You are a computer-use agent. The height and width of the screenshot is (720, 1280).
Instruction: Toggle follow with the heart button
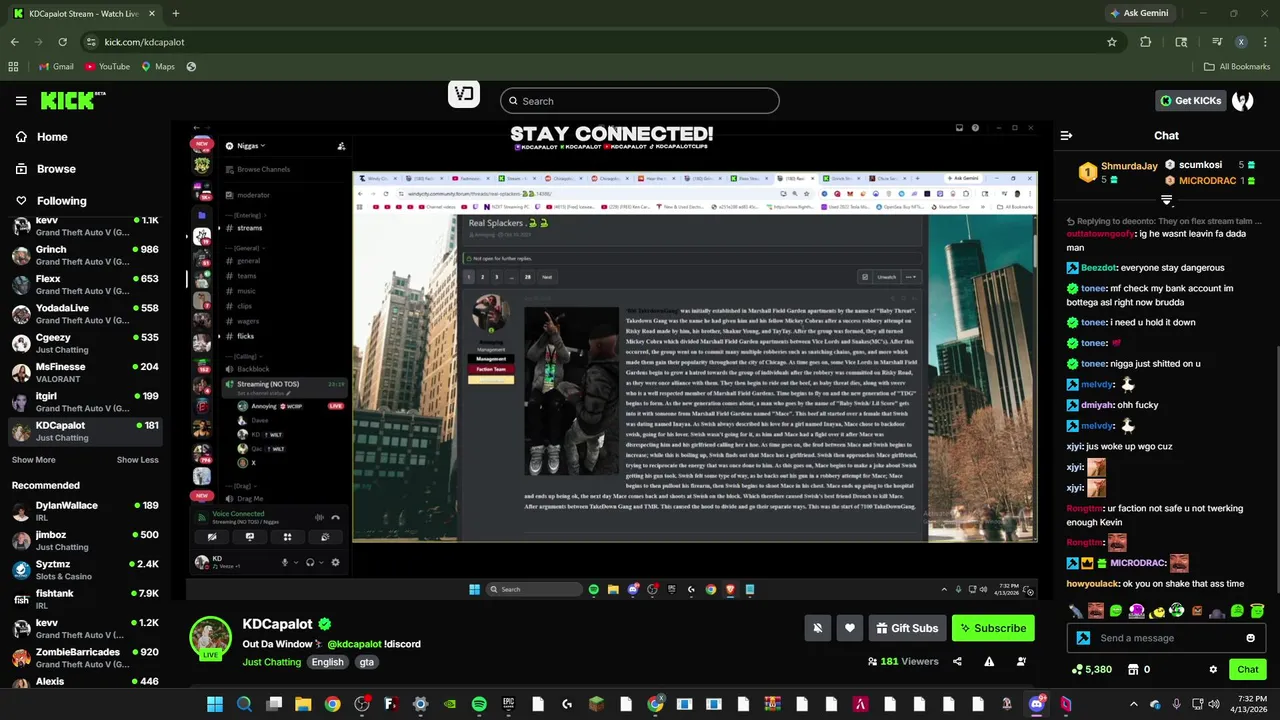(x=850, y=628)
